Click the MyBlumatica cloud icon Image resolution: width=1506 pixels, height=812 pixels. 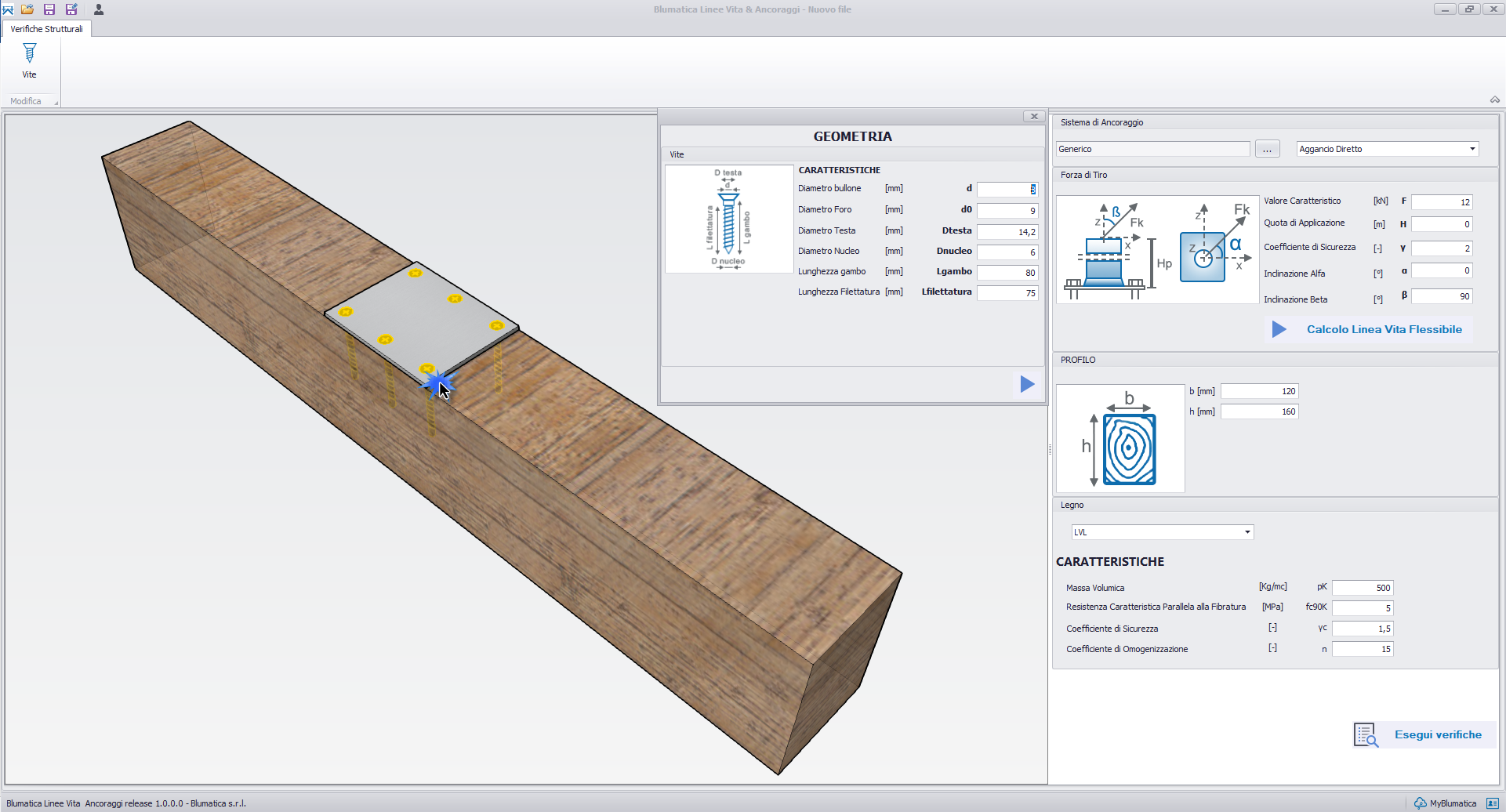(1420, 803)
